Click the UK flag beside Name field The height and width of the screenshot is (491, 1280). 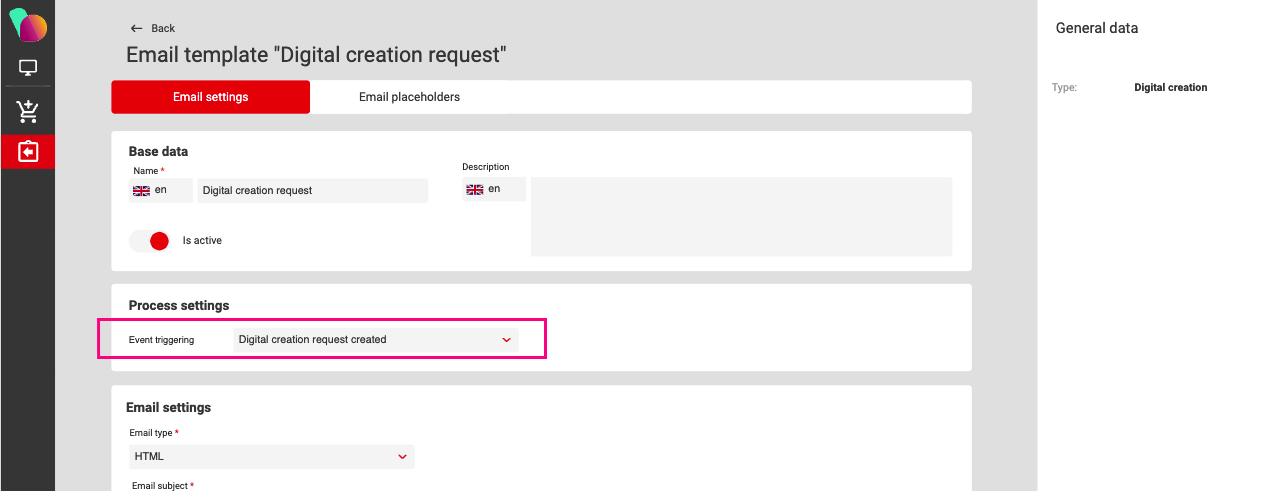click(x=142, y=190)
